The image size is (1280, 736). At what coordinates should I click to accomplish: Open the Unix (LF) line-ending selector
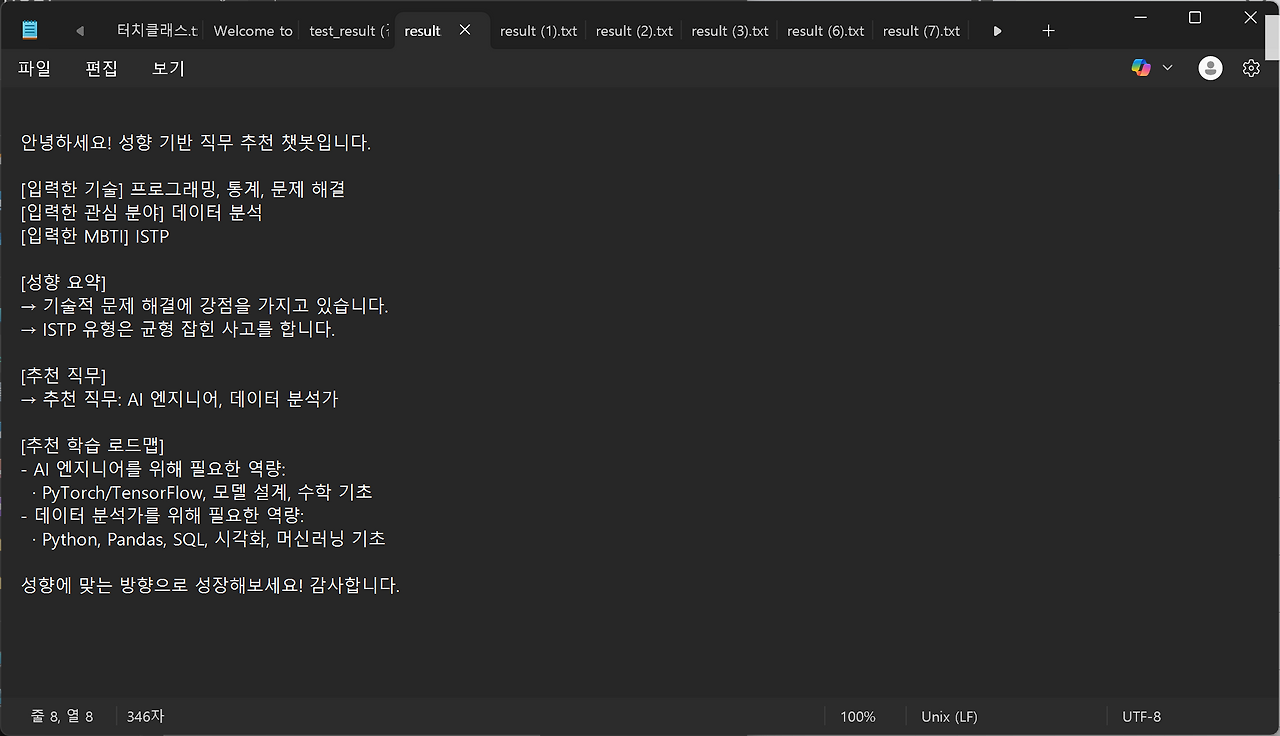948,716
